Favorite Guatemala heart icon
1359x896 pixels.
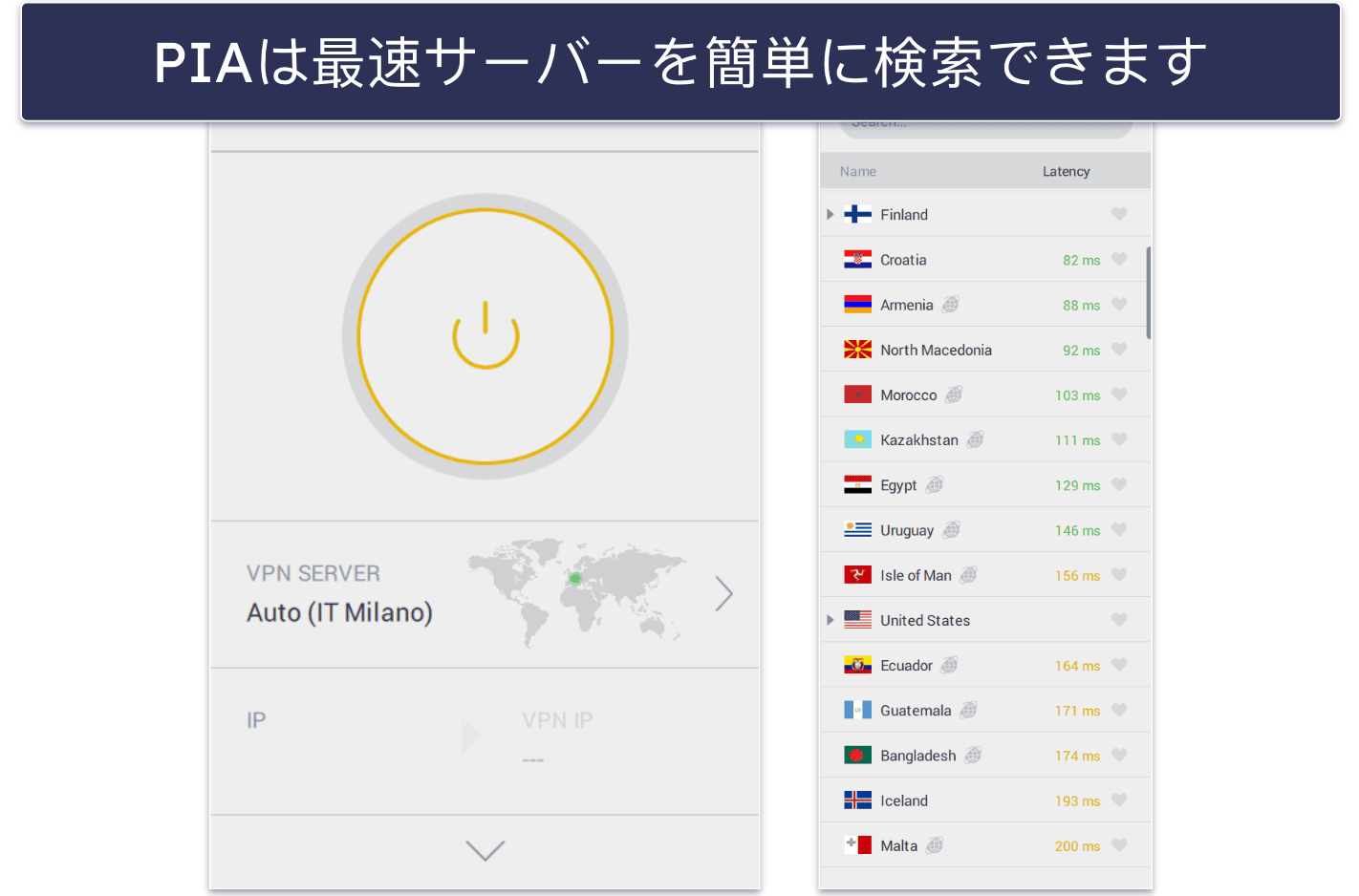click(1119, 710)
